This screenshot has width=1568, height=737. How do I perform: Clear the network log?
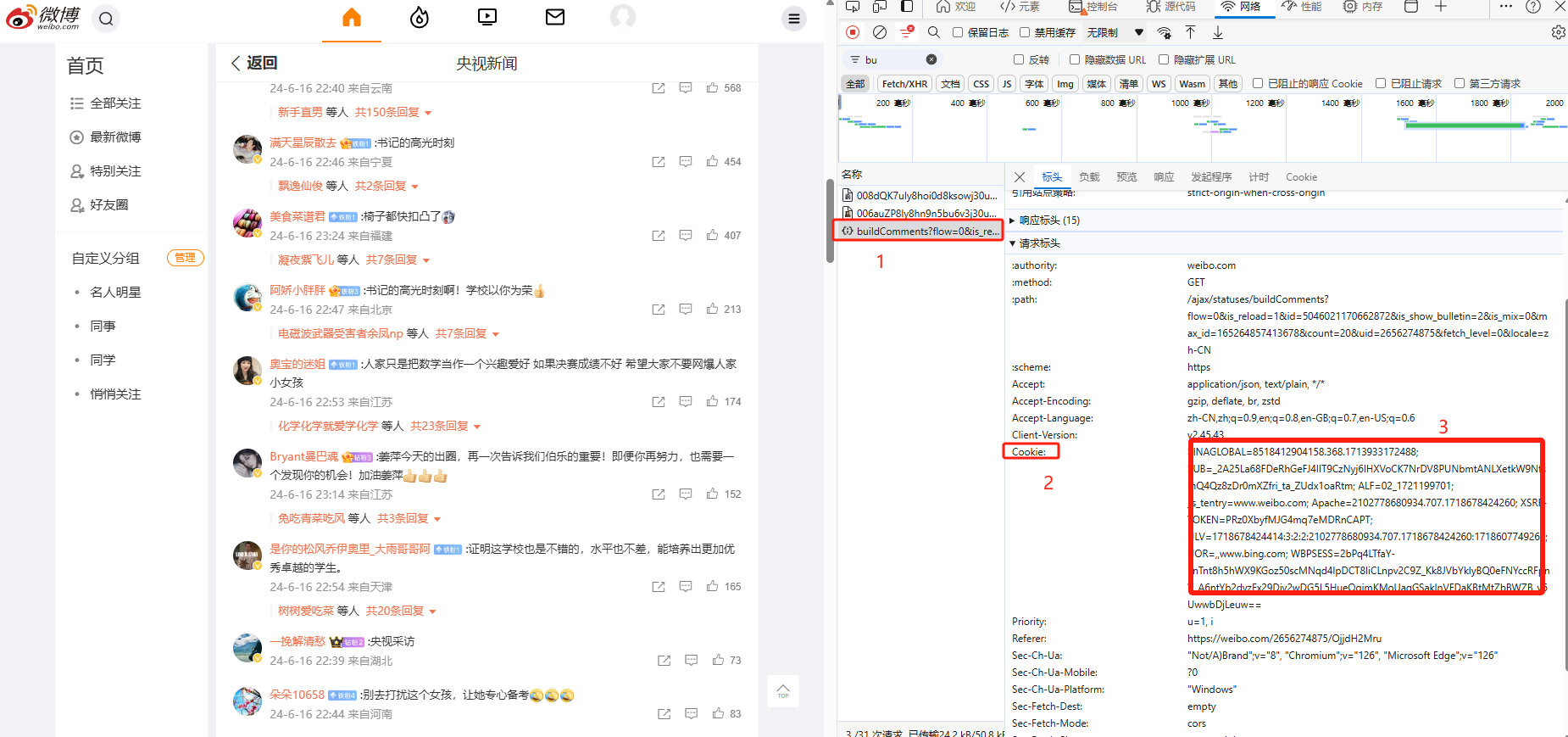coord(880,32)
